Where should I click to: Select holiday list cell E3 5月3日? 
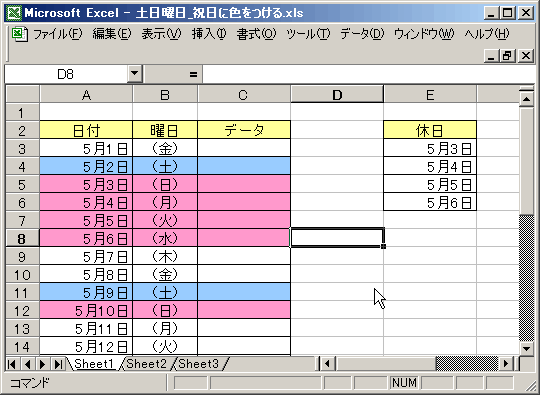point(430,148)
